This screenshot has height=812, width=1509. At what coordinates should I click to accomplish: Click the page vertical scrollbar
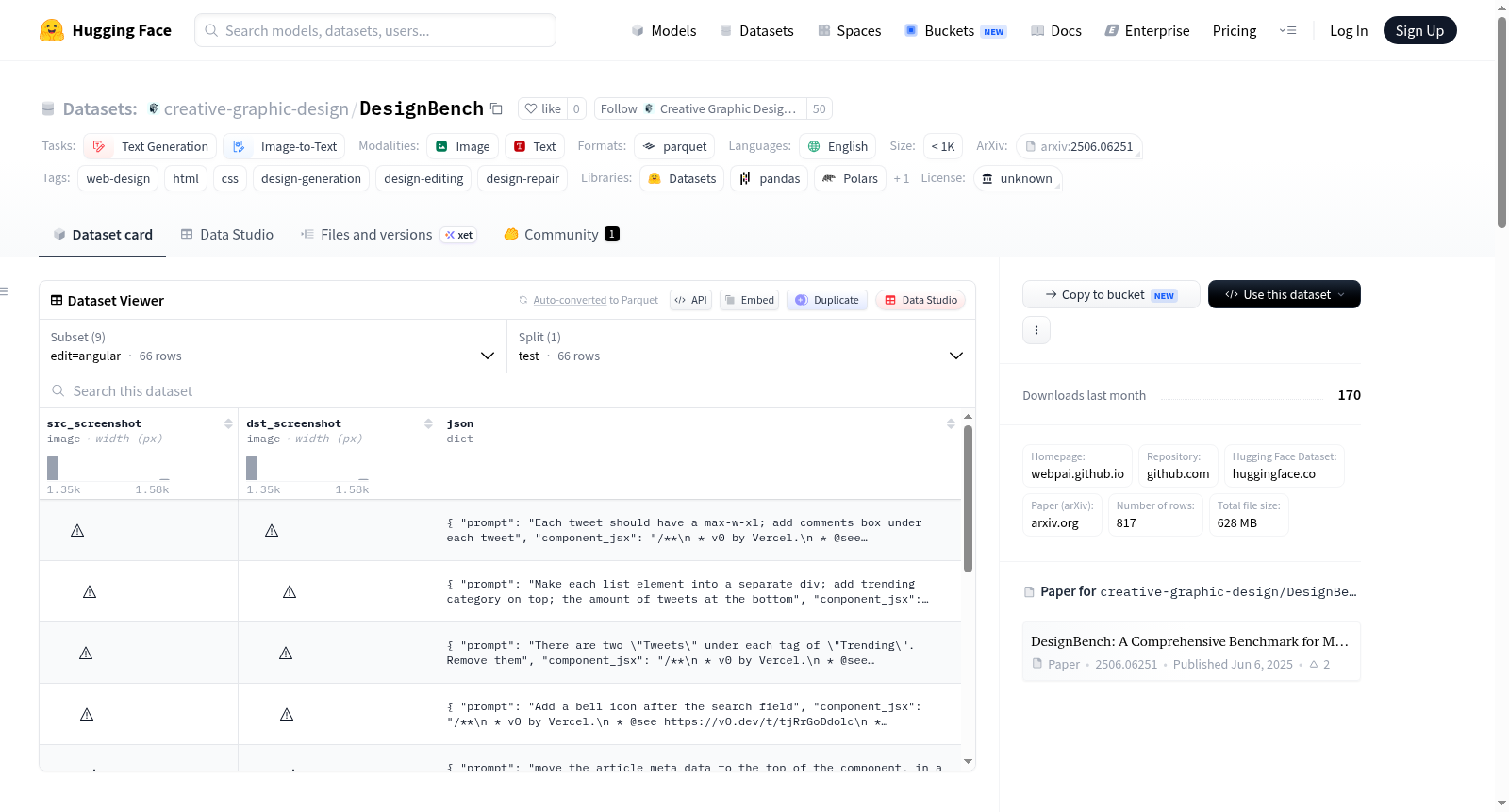coord(1501,123)
